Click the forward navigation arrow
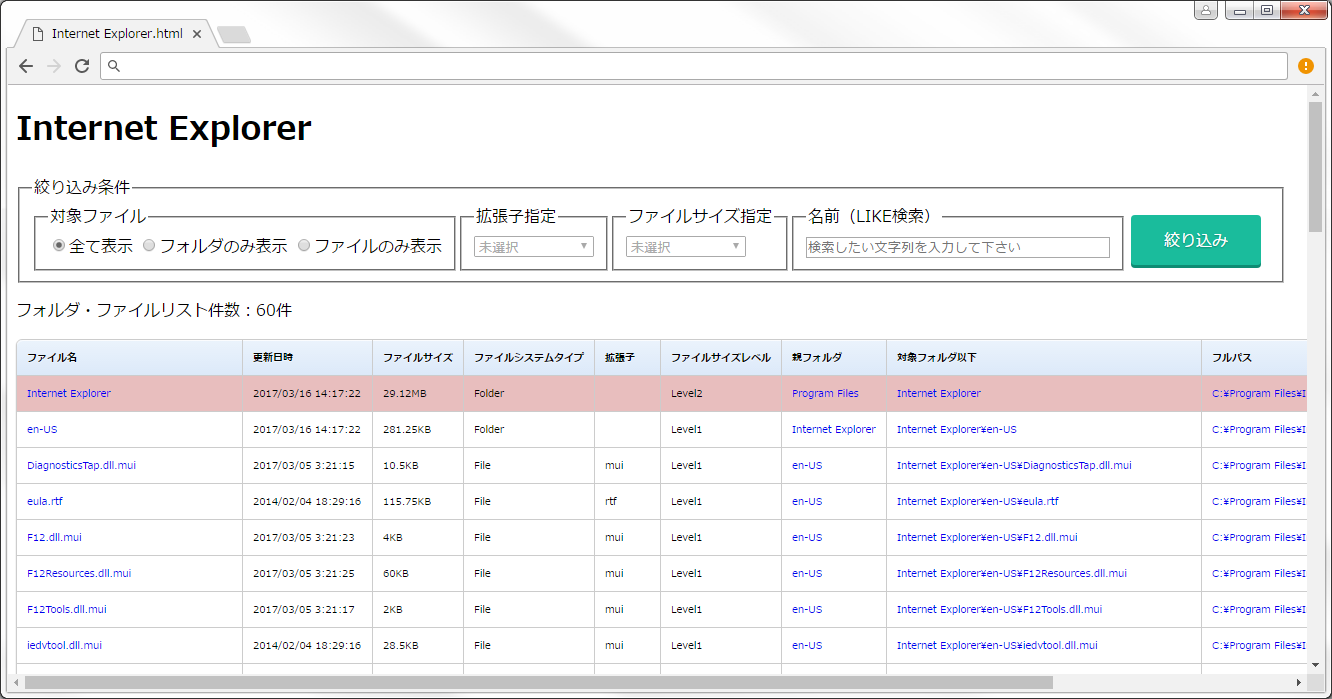1332x699 pixels. click(x=54, y=66)
